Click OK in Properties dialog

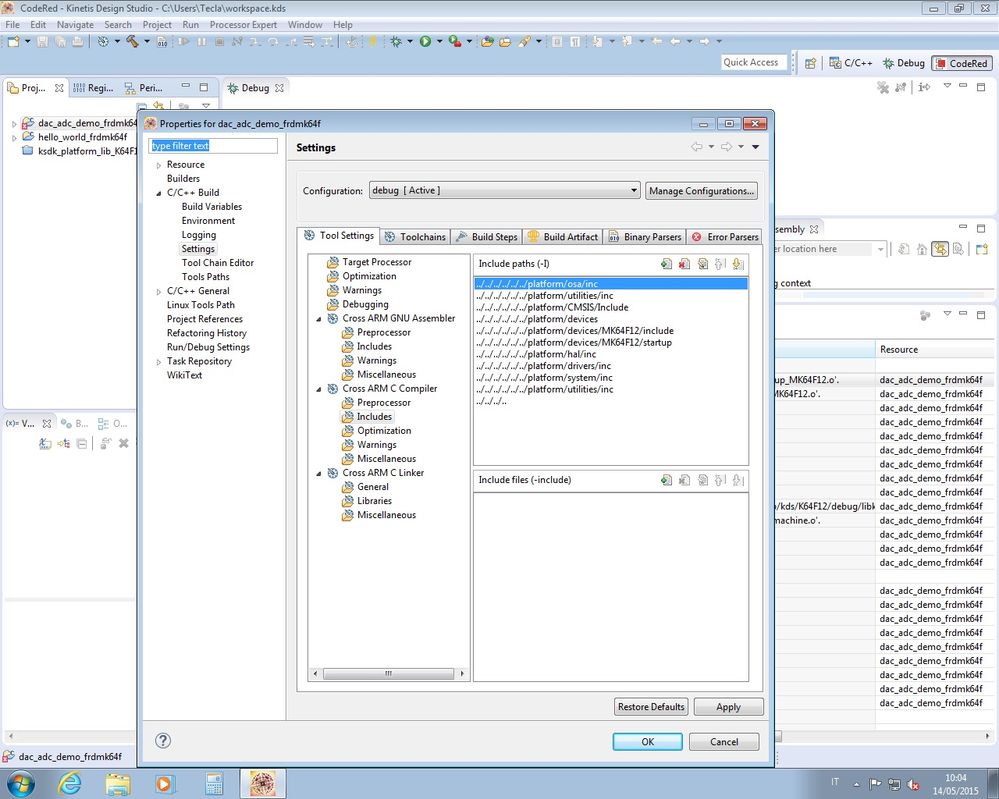(x=647, y=742)
